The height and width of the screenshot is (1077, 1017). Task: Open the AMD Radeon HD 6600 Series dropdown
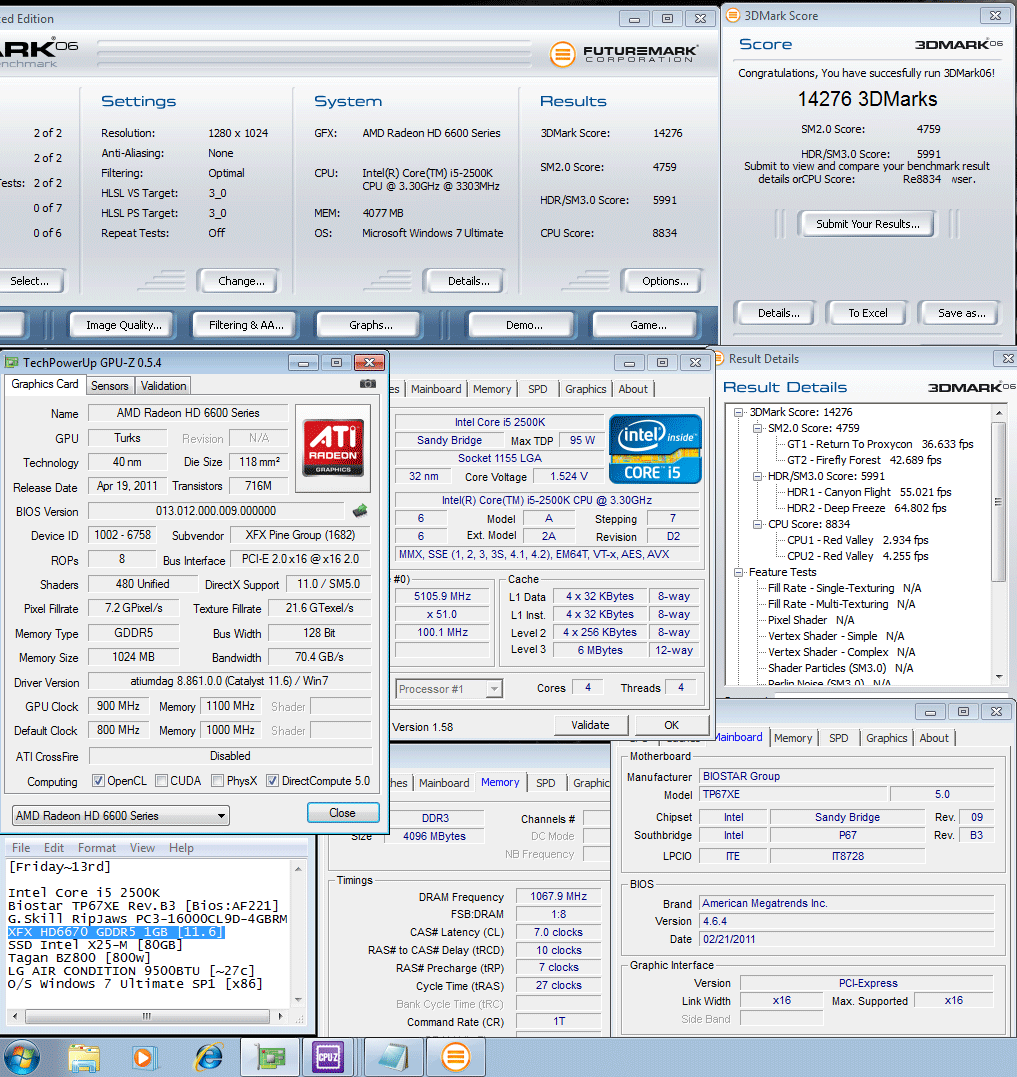[x=121, y=816]
